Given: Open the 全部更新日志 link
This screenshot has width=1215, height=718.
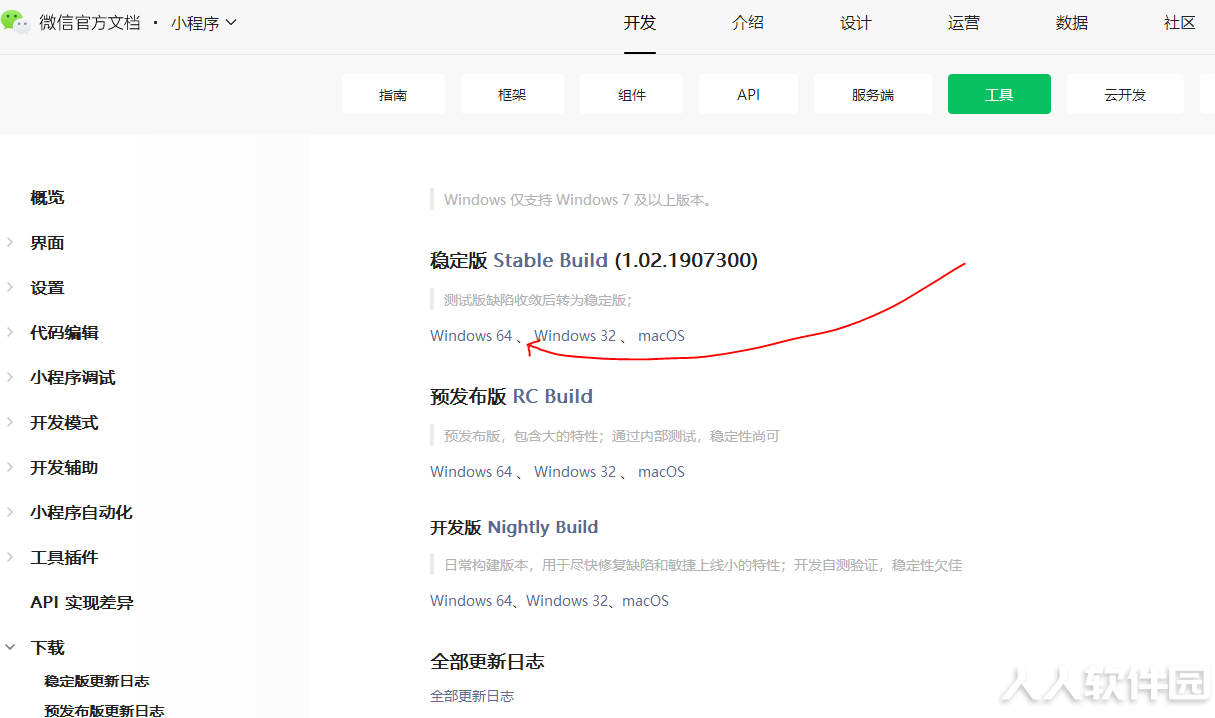Looking at the screenshot, I should (472, 696).
